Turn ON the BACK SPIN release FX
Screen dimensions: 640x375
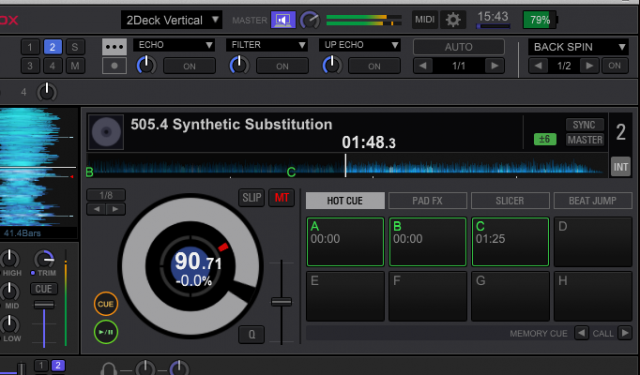pyautogui.click(x=615, y=66)
